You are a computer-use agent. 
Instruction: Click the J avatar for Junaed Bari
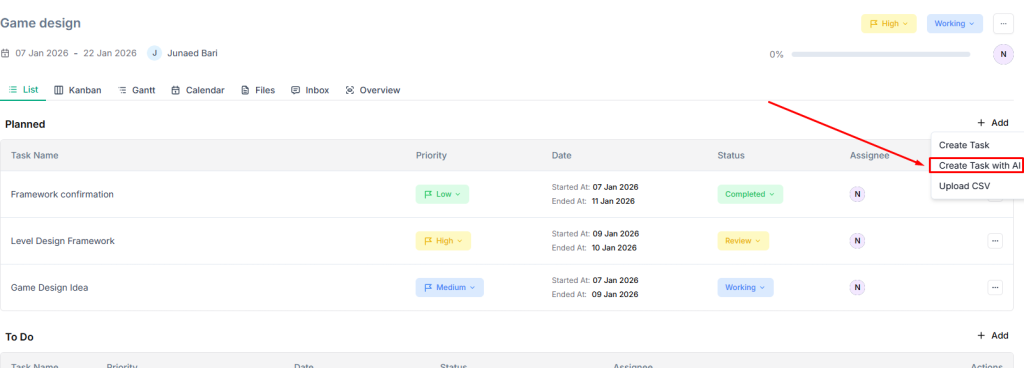(155, 54)
